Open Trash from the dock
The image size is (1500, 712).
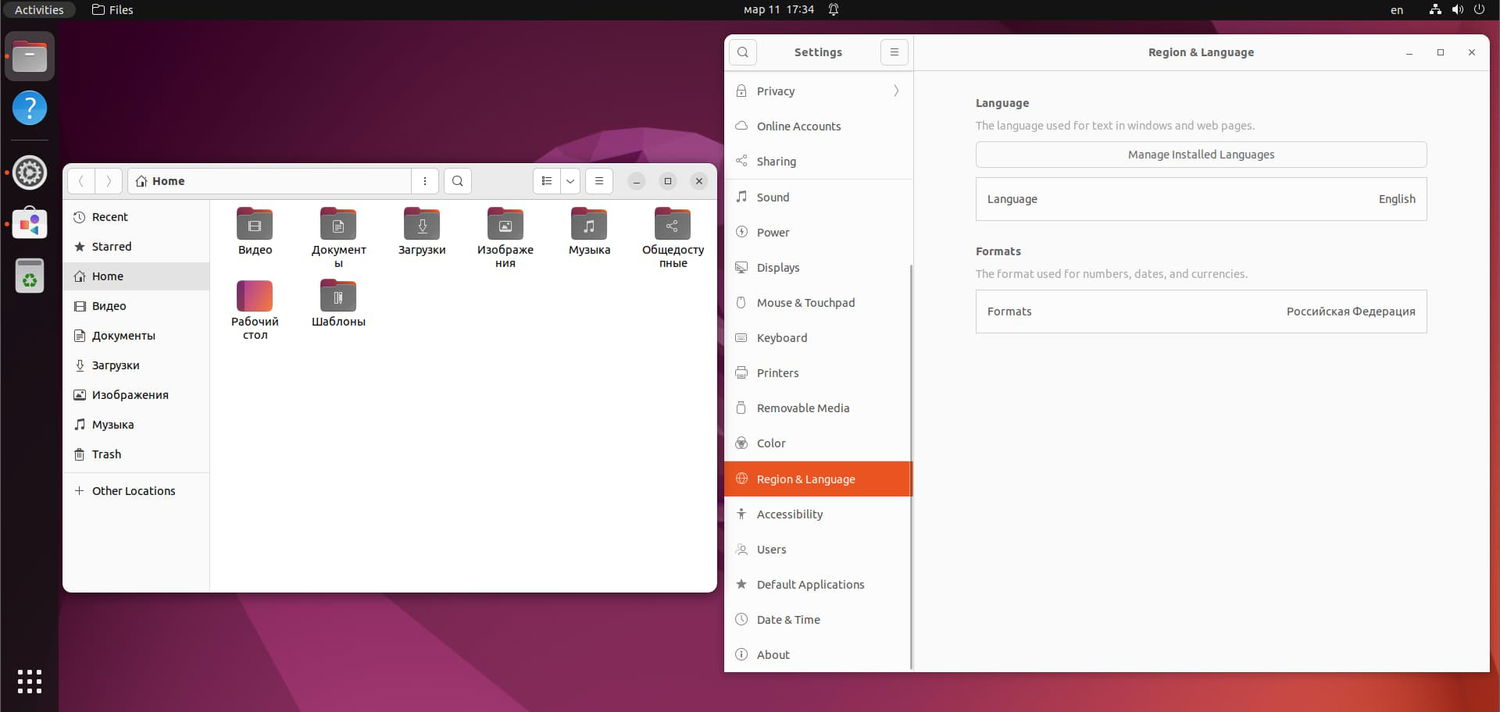29,275
